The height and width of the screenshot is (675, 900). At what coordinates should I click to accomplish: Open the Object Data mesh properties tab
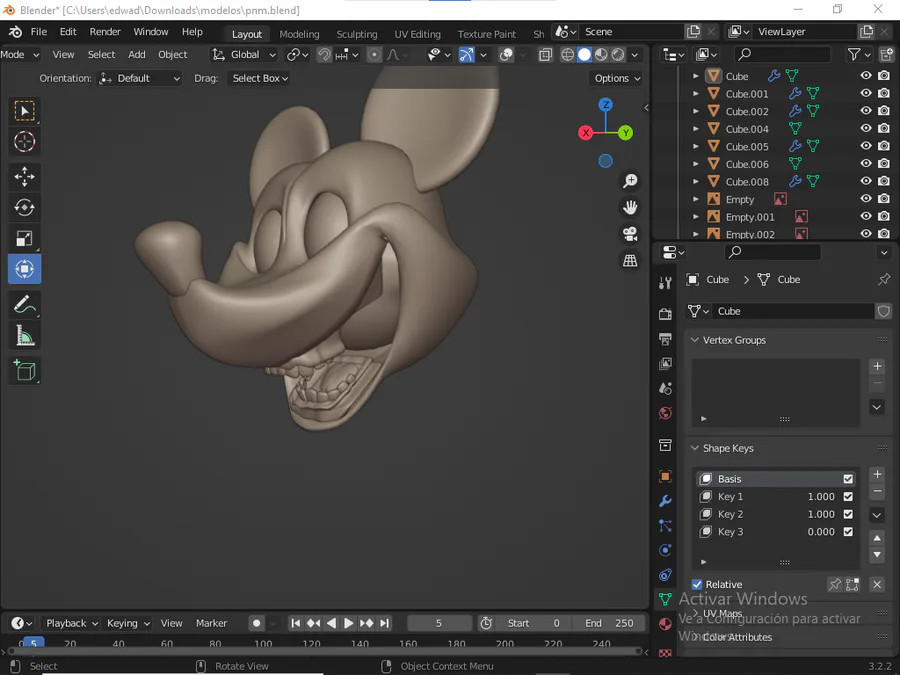(665, 599)
